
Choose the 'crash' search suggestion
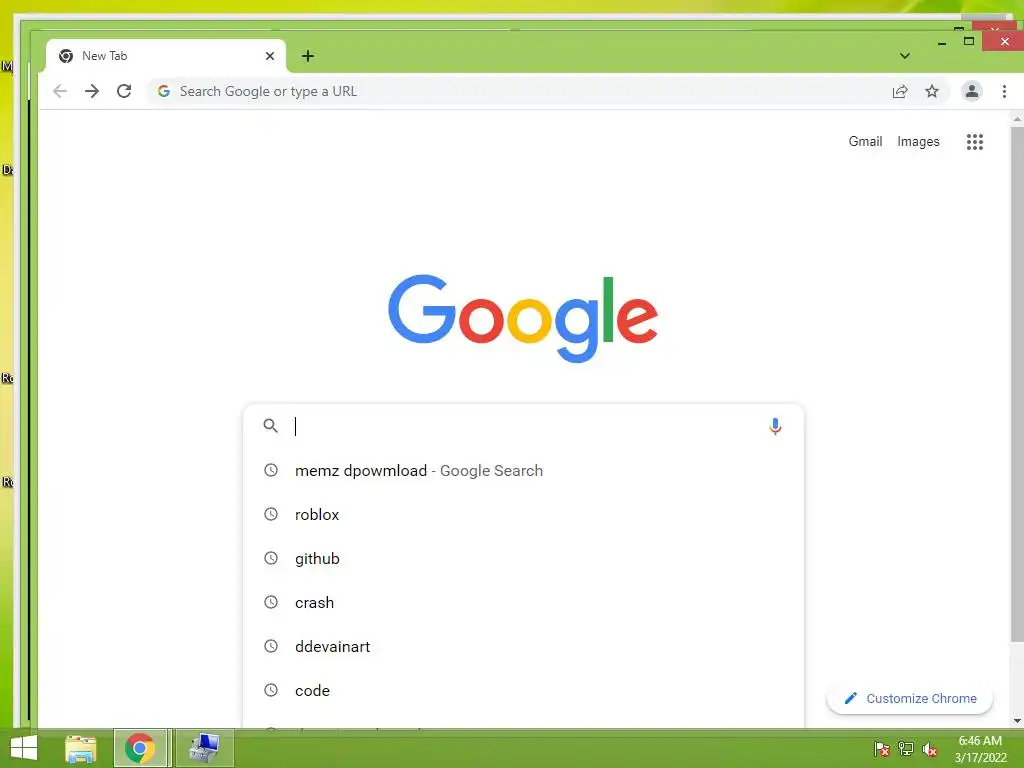(x=523, y=602)
